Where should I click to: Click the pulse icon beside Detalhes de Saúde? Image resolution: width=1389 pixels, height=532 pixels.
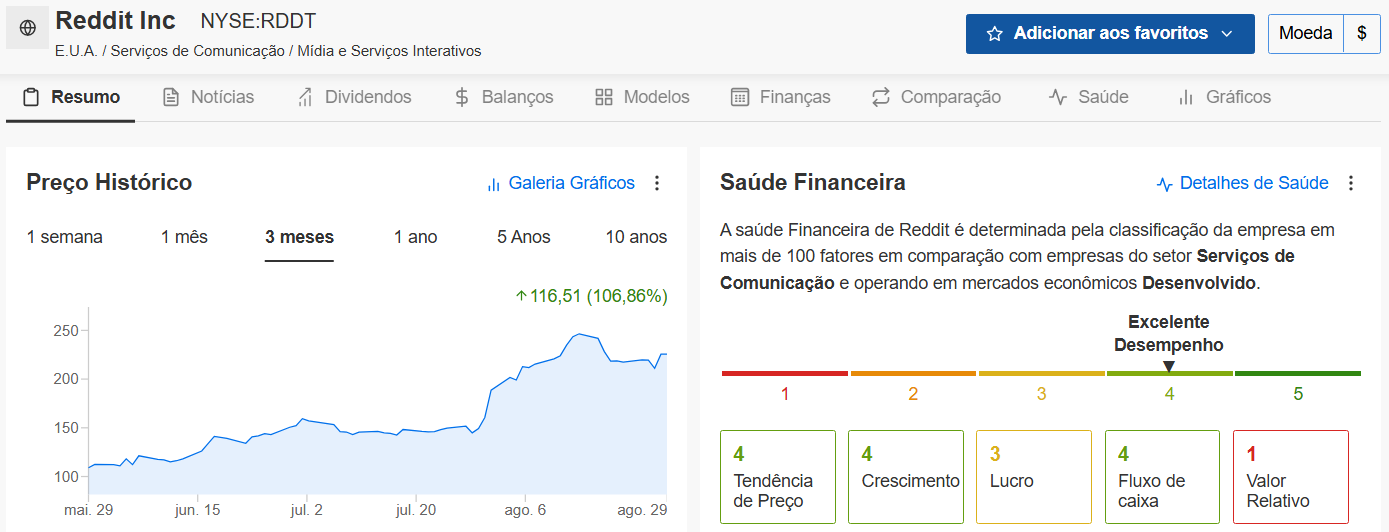(1164, 184)
